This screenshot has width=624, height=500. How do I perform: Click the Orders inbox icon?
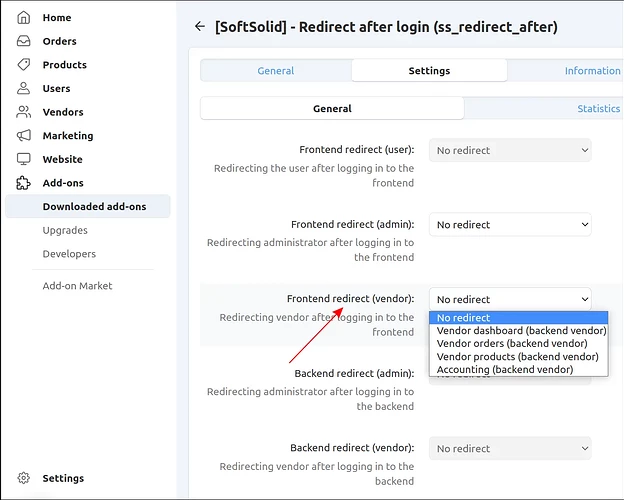click(23, 41)
